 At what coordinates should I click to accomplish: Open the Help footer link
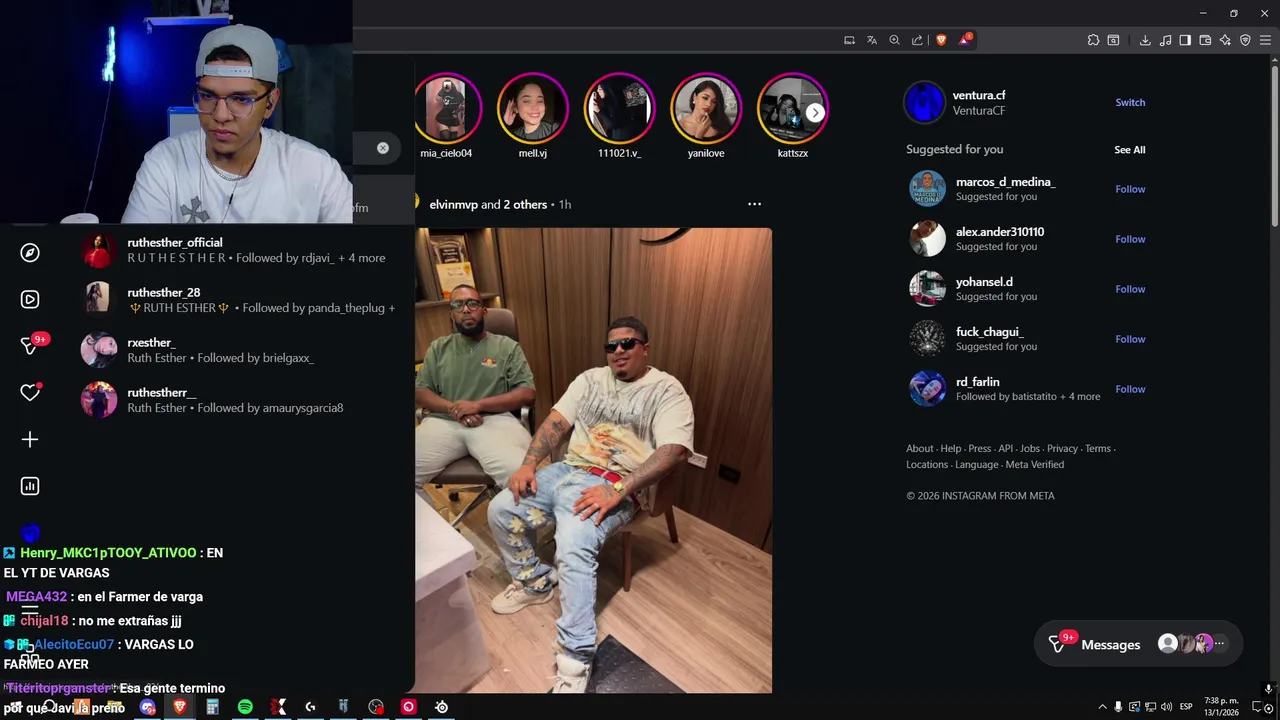(950, 449)
